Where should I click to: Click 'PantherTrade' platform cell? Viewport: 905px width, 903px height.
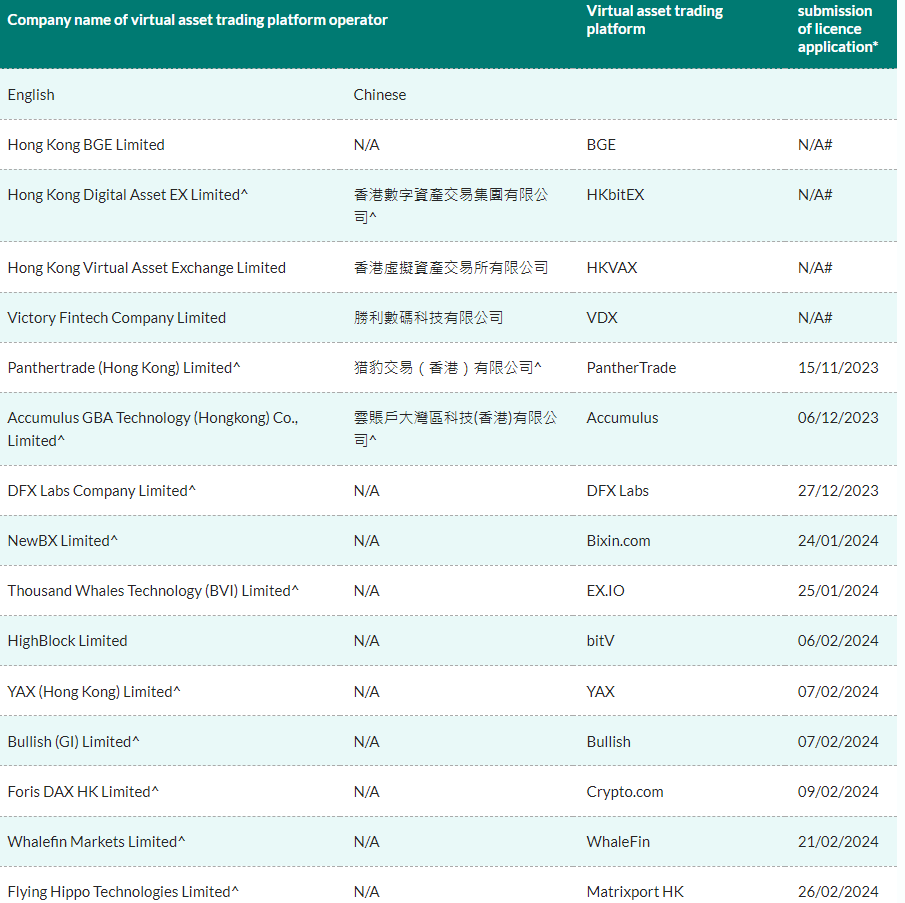click(x=631, y=368)
